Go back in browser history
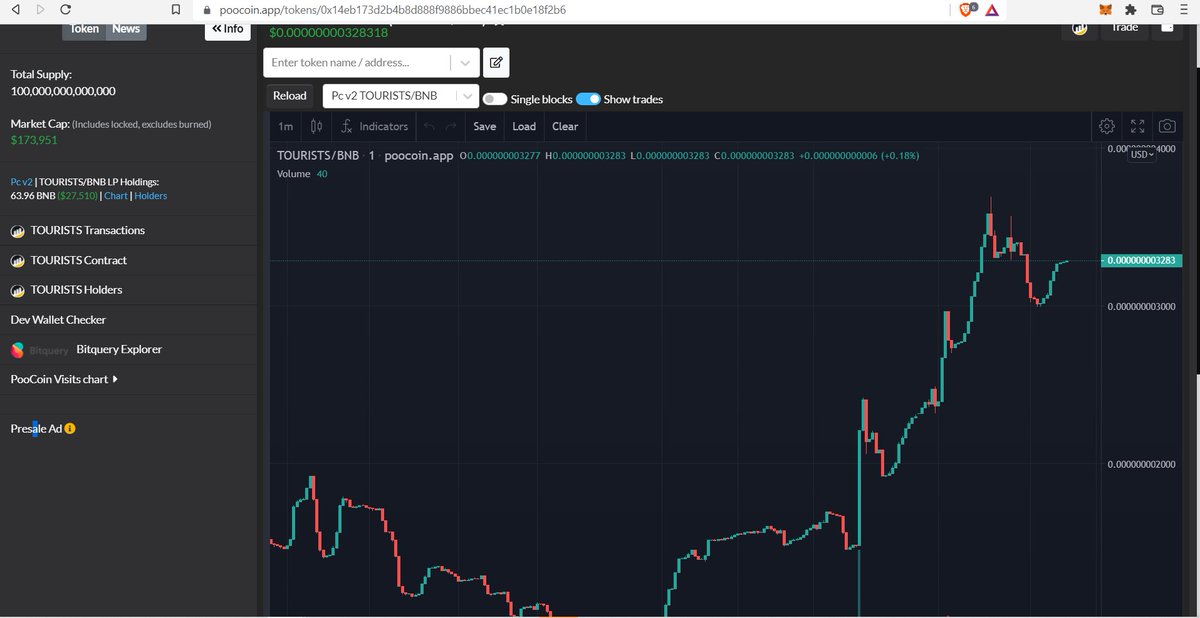Screen dimensions: 1200x618 [x=16, y=9]
